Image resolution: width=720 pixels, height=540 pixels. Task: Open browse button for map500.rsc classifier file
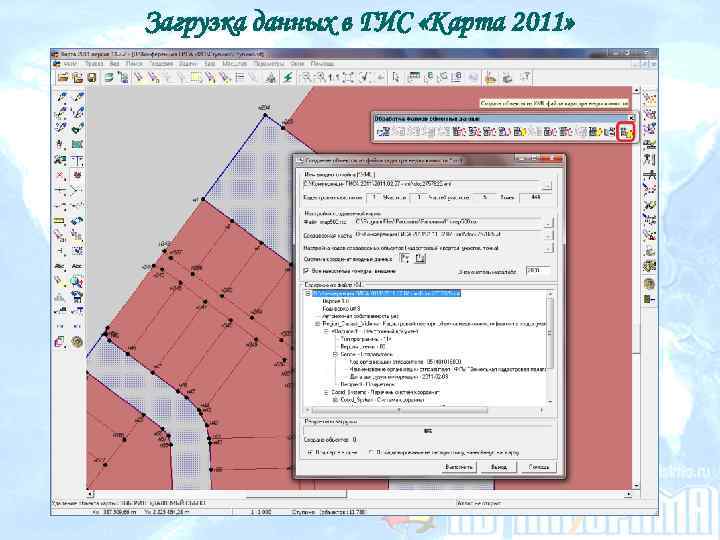549,223
